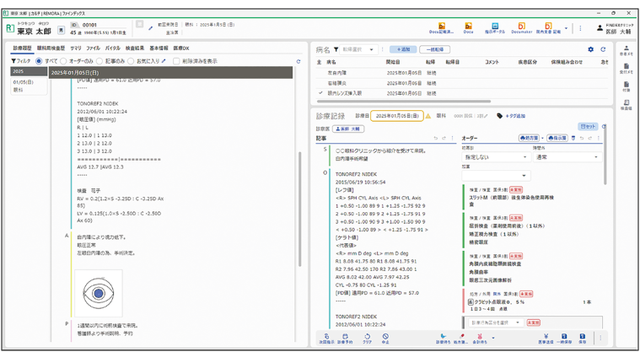Open the three-dot menu in top header

pyautogui.click(x=580, y=28)
